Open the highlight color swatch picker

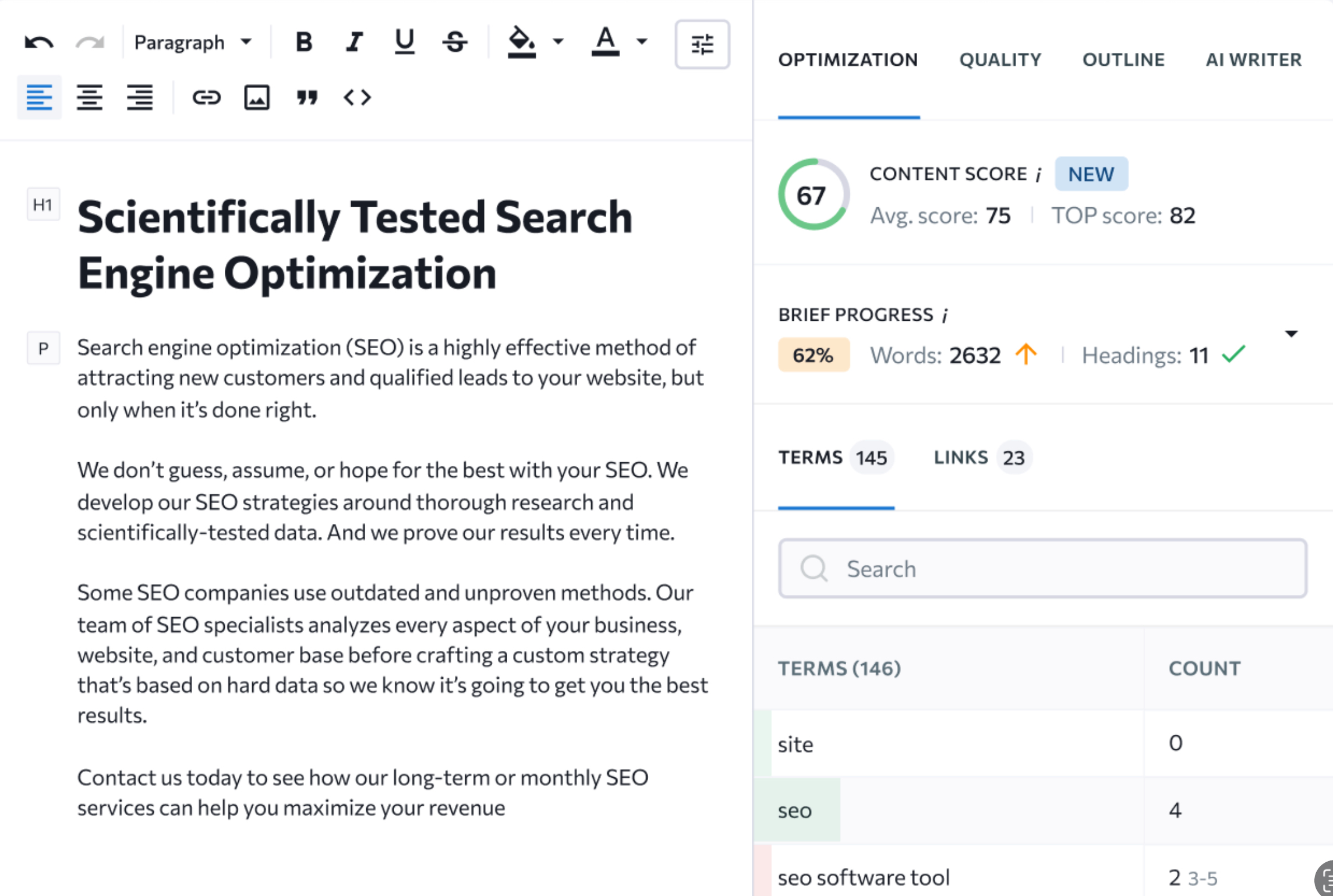tap(557, 41)
